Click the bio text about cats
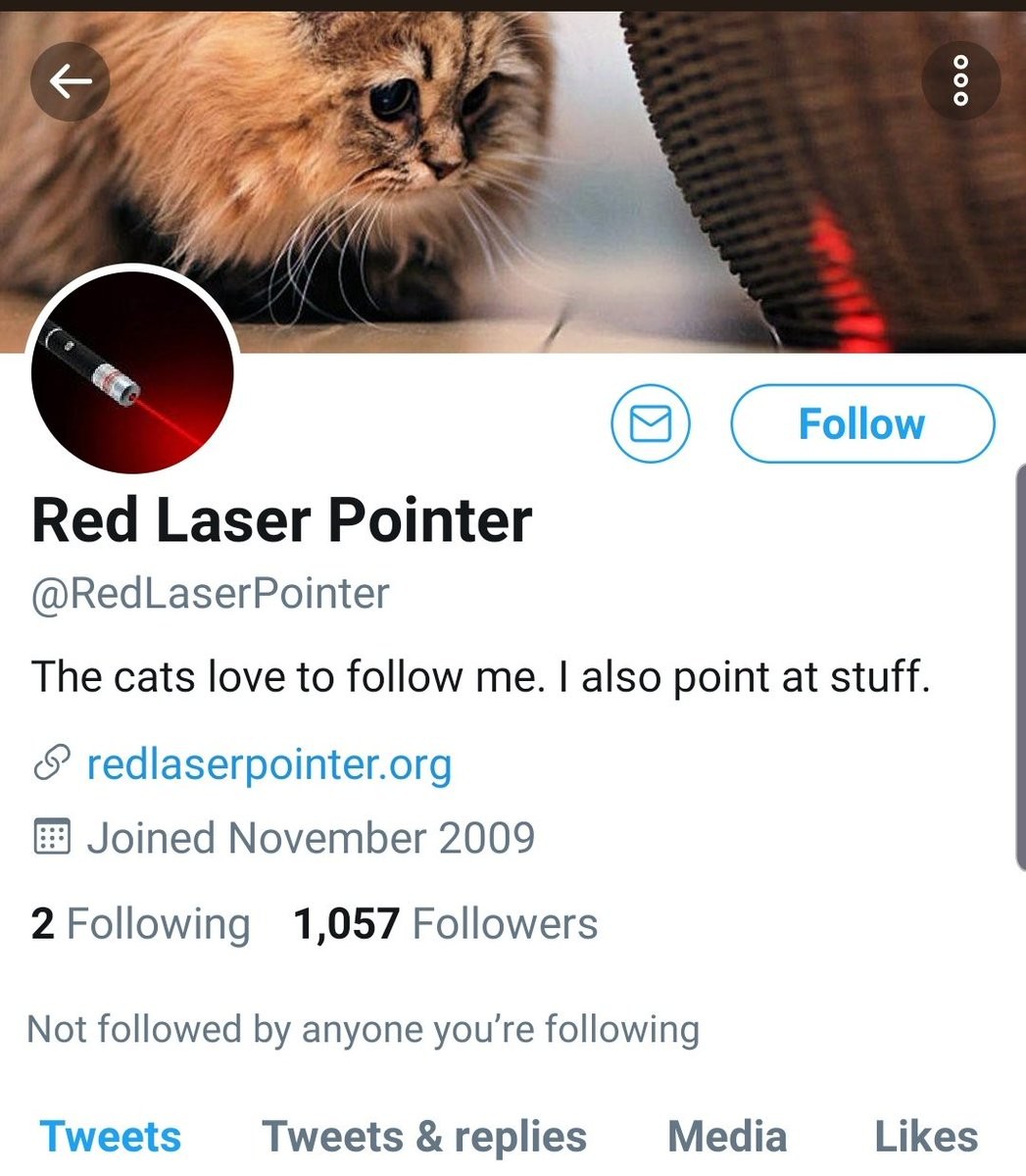 coord(480,677)
